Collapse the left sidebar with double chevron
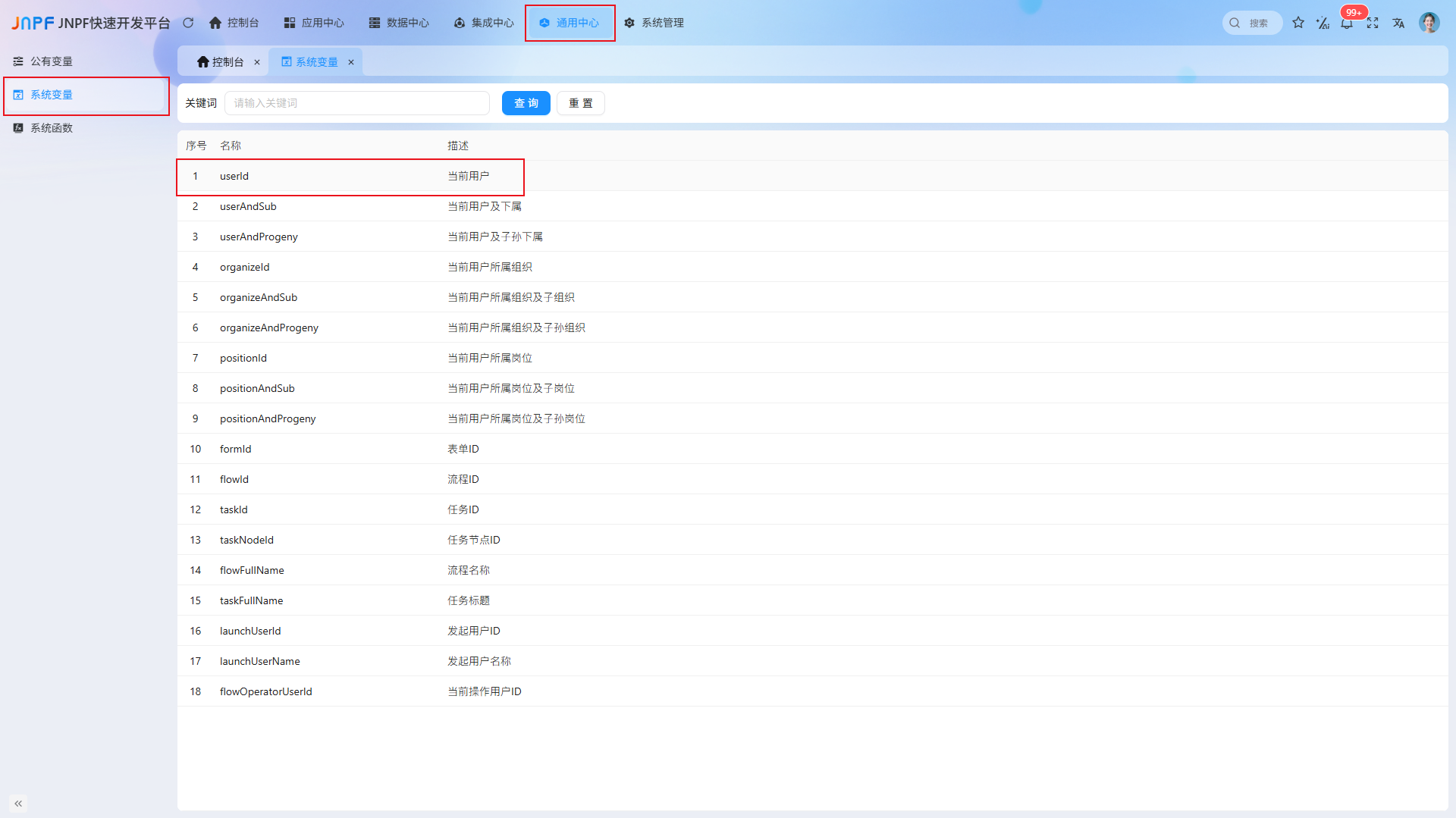The image size is (1456, 818). click(18, 803)
